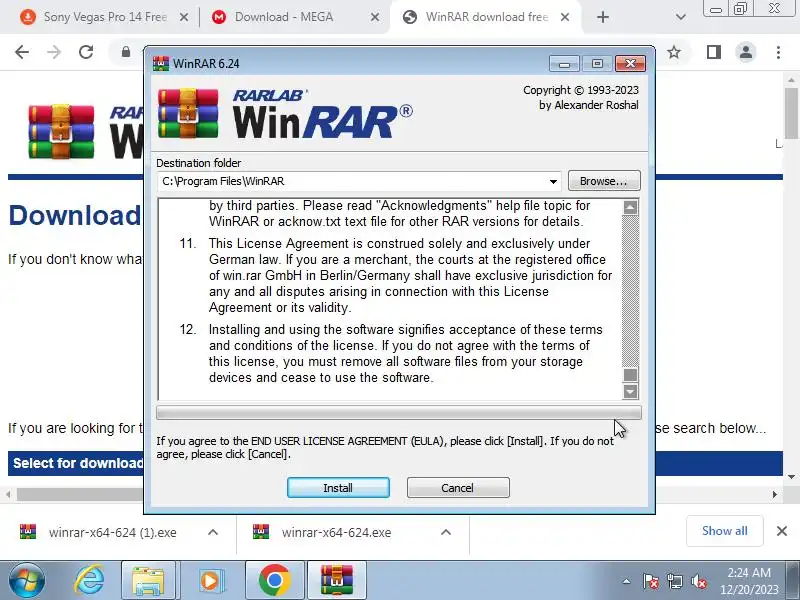This screenshot has height=600, width=800.
Task: Open a new Chrome tab
Action: point(603,17)
